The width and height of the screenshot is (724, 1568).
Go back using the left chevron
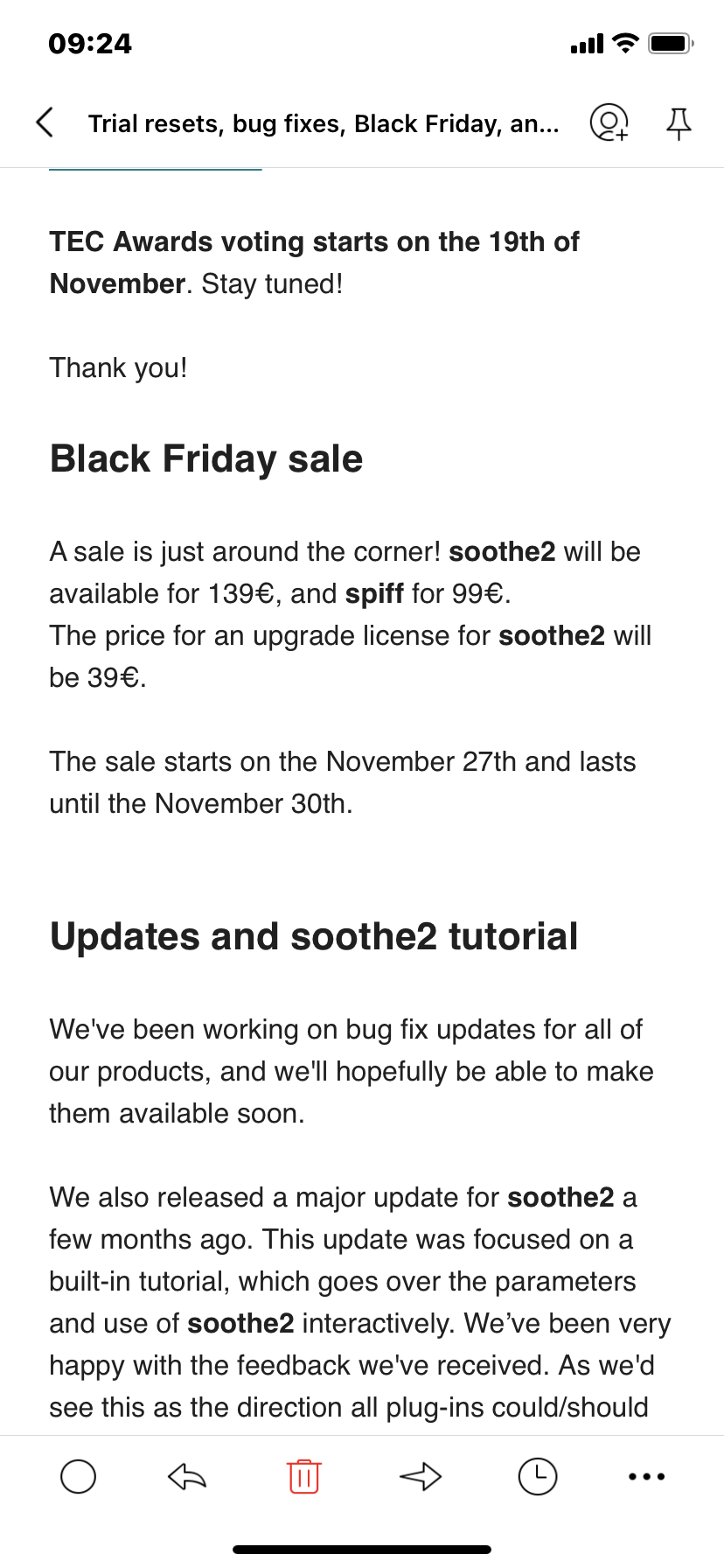click(x=45, y=122)
